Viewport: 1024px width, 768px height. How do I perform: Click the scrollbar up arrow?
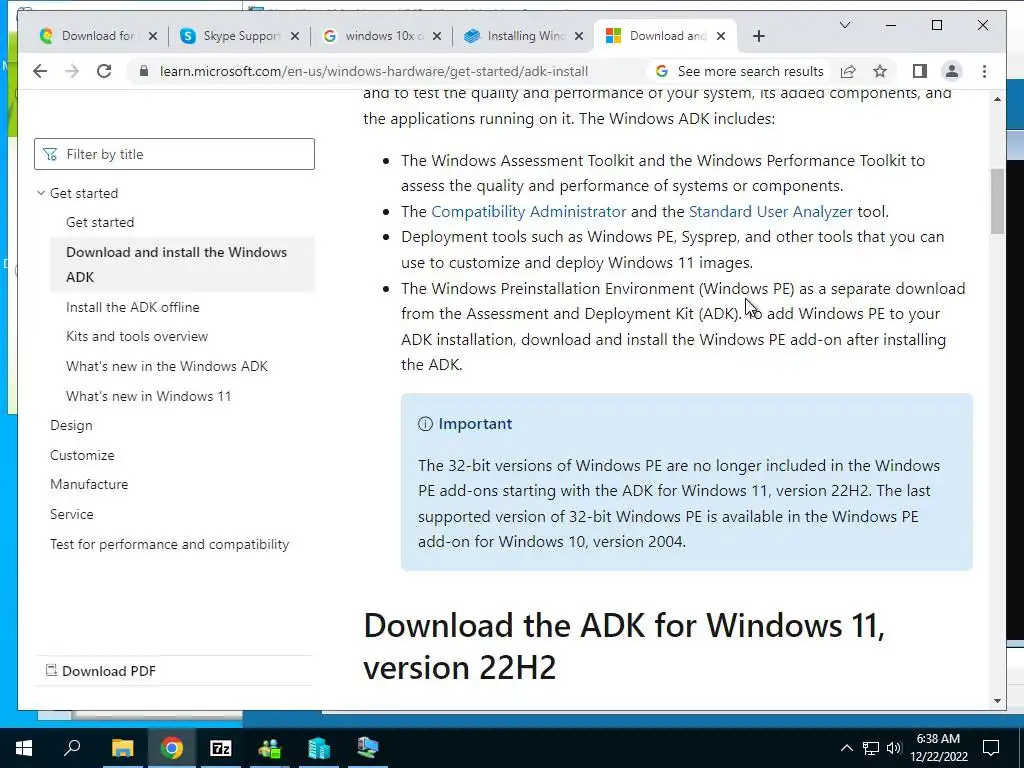(x=997, y=99)
